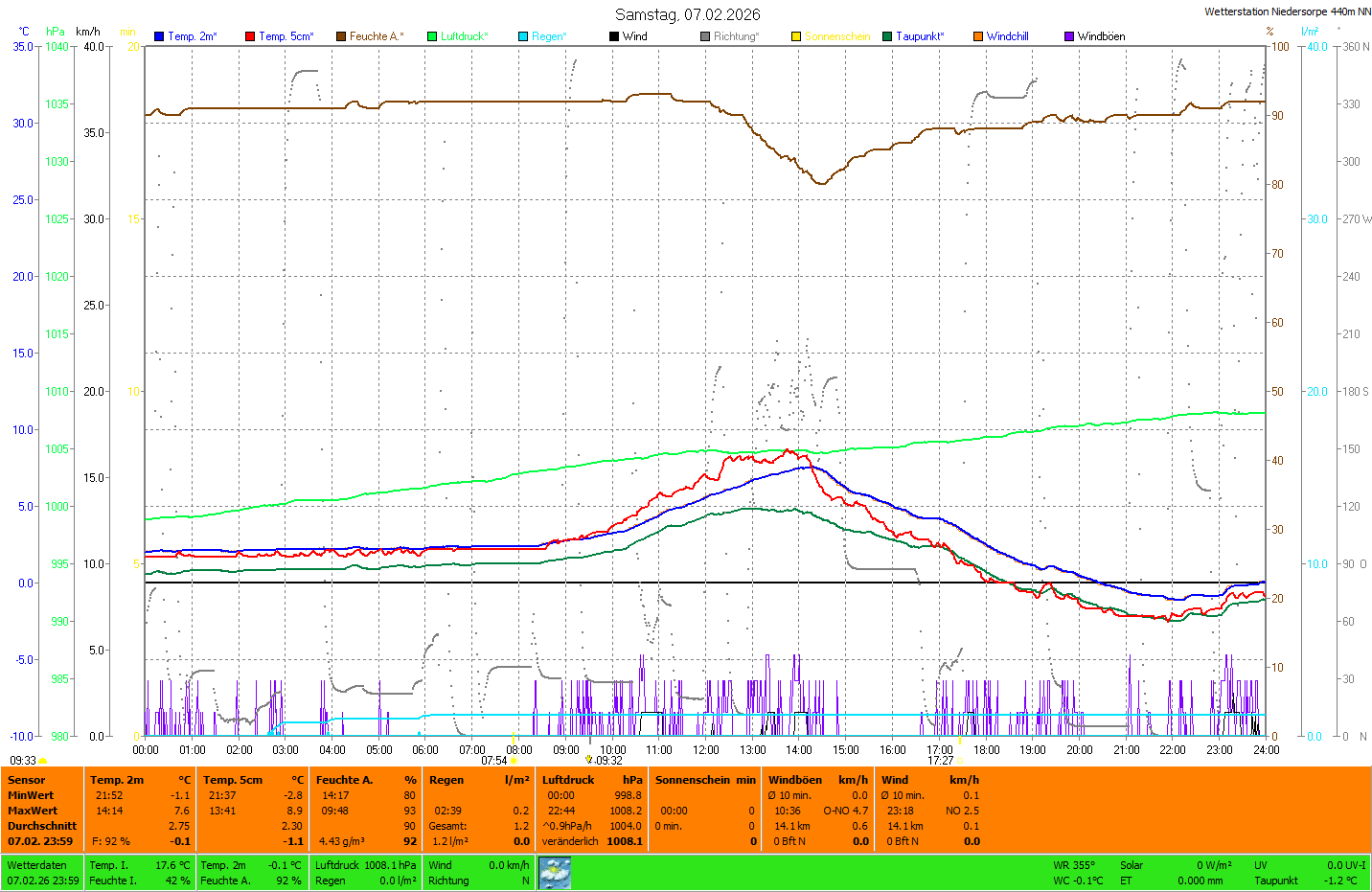Click the Luftdruck hPa table header
The image size is (1372, 892).
(x=592, y=780)
